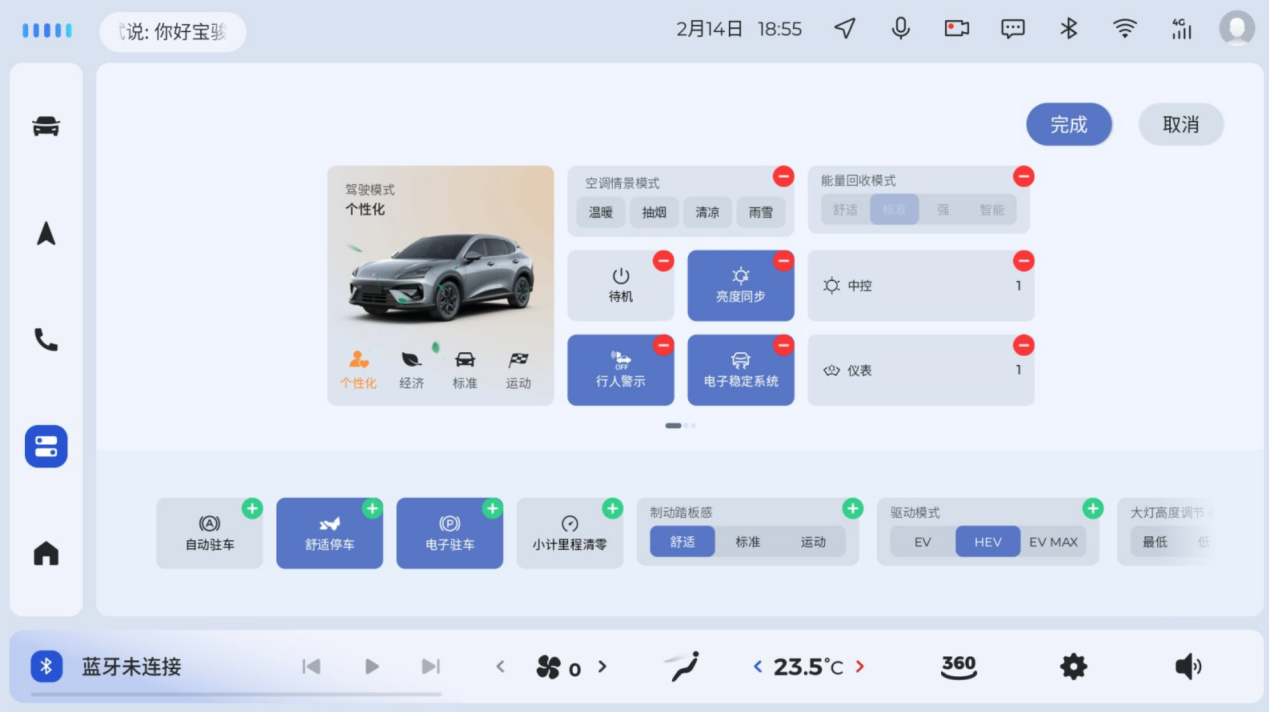Select 运动 driving mode
This screenshot has height=712, width=1269.
pyautogui.click(x=518, y=370)
